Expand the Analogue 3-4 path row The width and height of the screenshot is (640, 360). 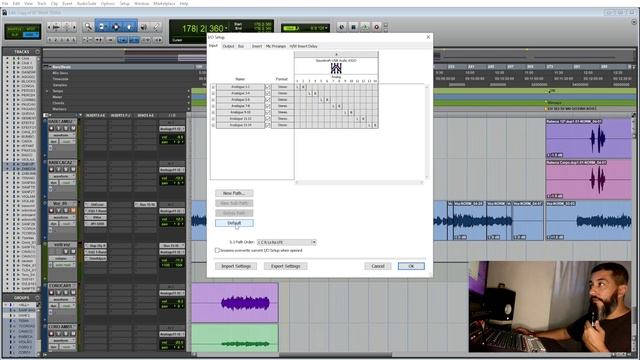[x=213, y=93]
